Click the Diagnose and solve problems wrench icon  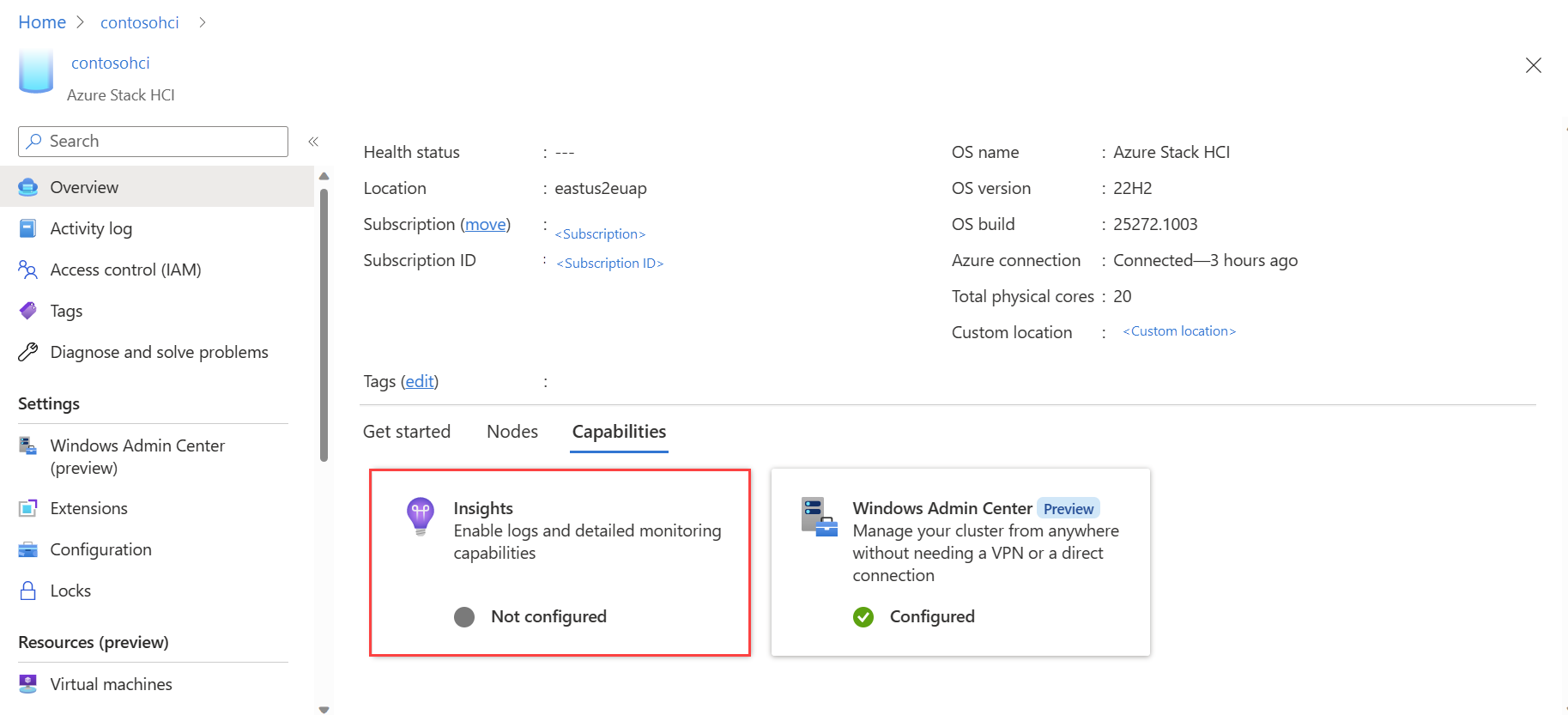[x=28, y=352]
